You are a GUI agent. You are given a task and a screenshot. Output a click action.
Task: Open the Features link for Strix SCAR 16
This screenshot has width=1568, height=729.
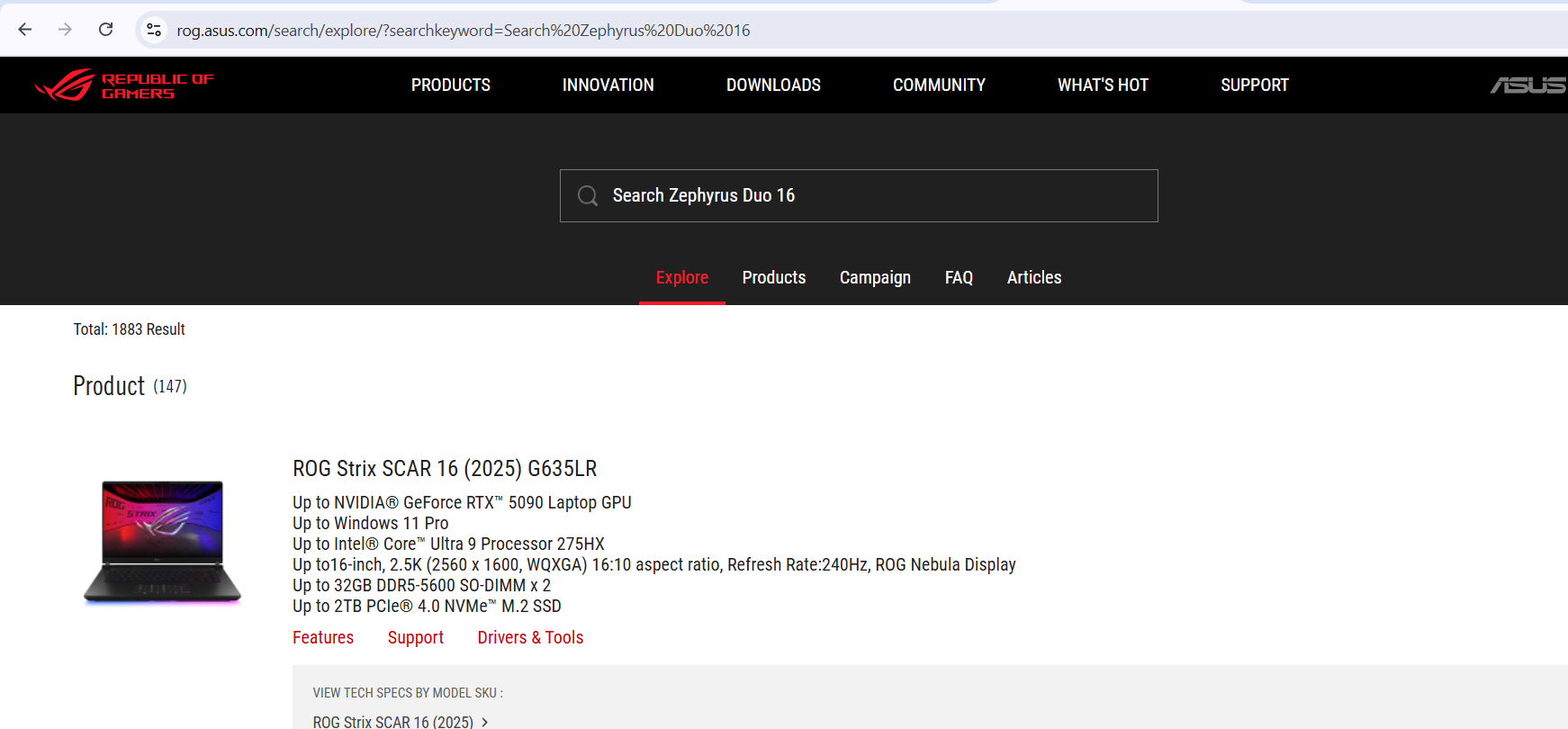[323, 637]
